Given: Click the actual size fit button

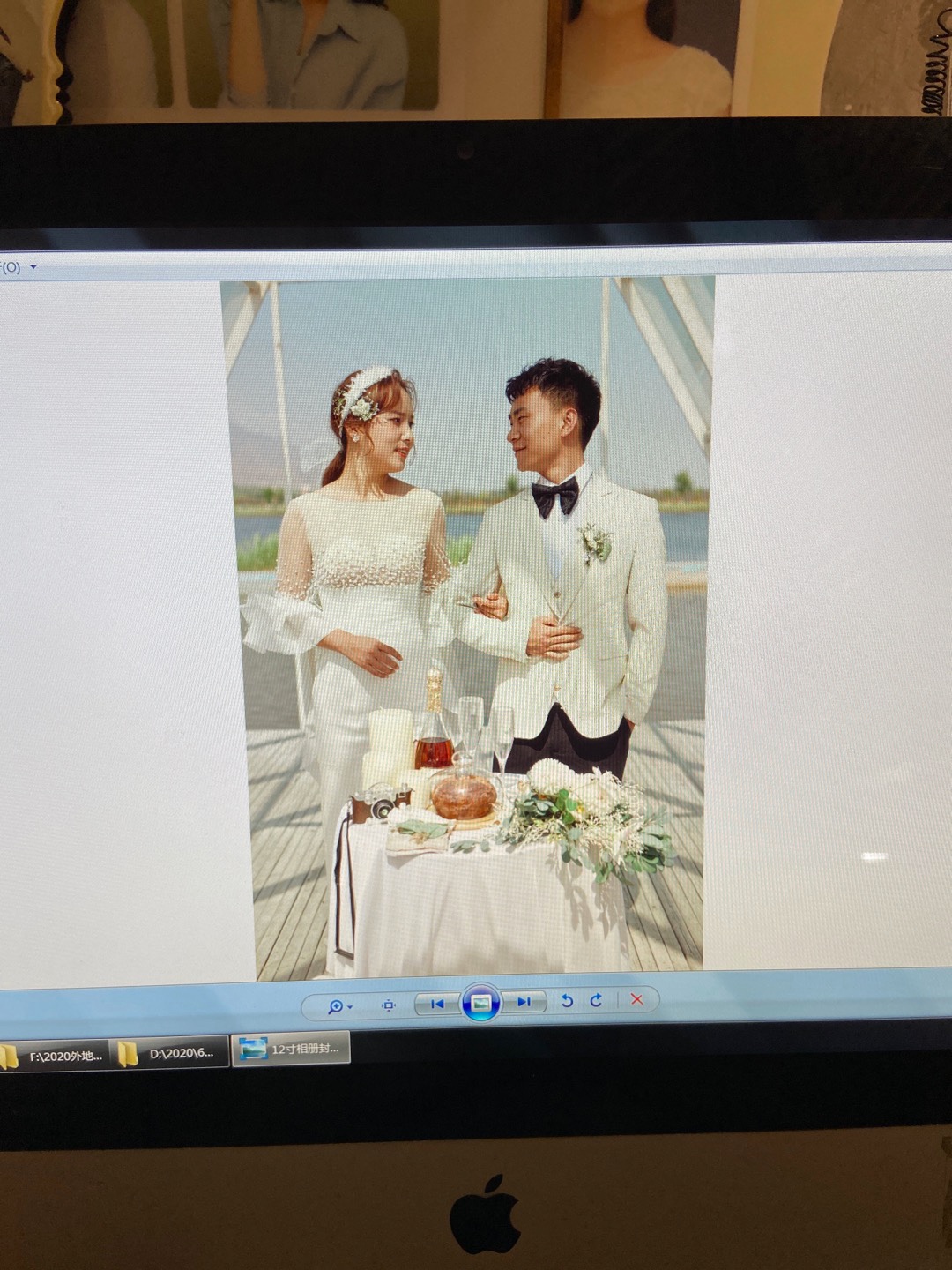Looking at the screenshot, I should click(x=389, y=1005).
